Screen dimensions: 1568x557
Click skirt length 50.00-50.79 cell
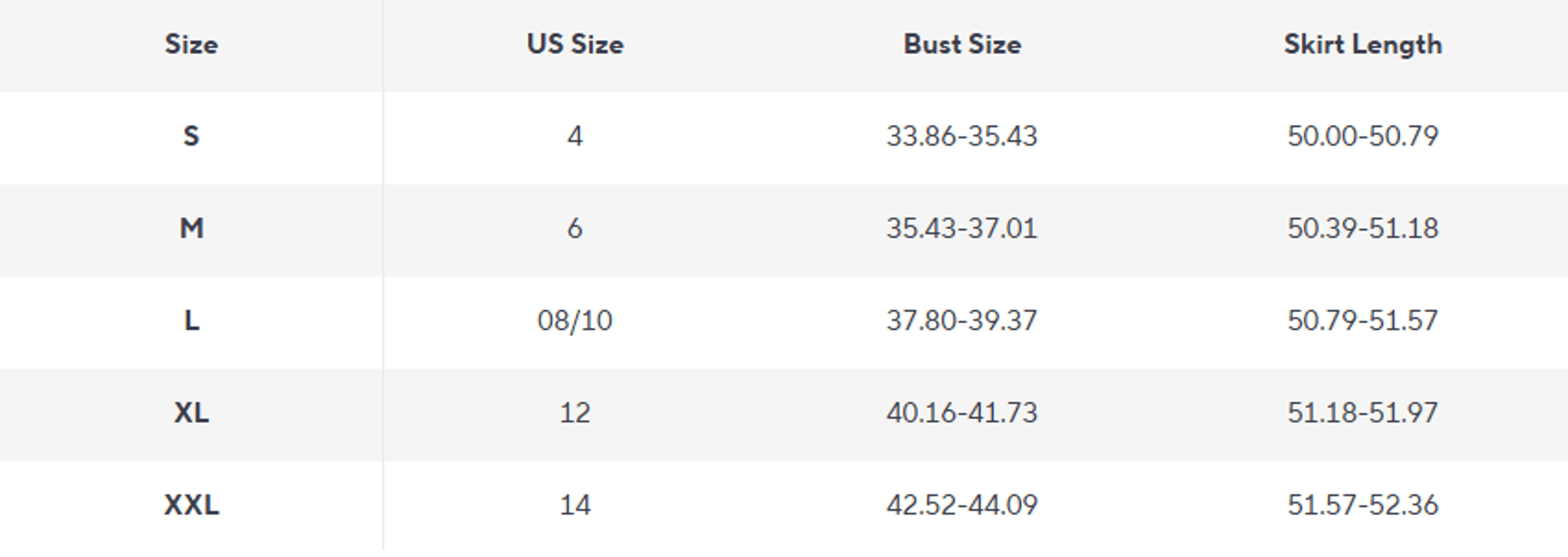1363,136
